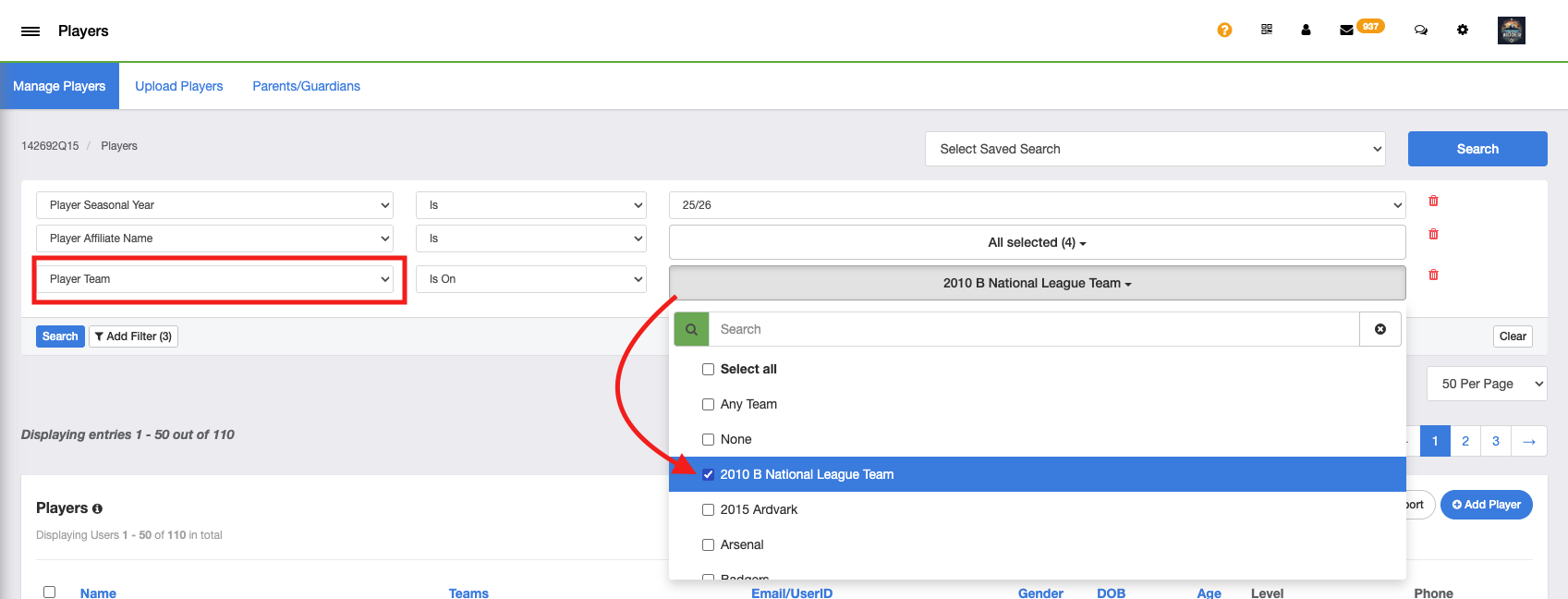
Task: Open the chat messages bubble icon
Action: pyautogui.click(x=1420, y=31)
